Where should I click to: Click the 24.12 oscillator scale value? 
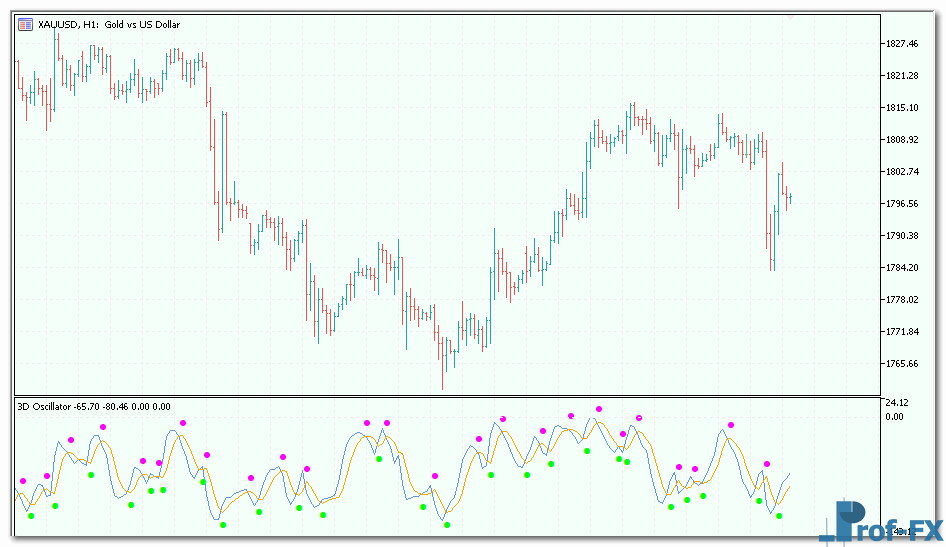[x=896, y=403]
